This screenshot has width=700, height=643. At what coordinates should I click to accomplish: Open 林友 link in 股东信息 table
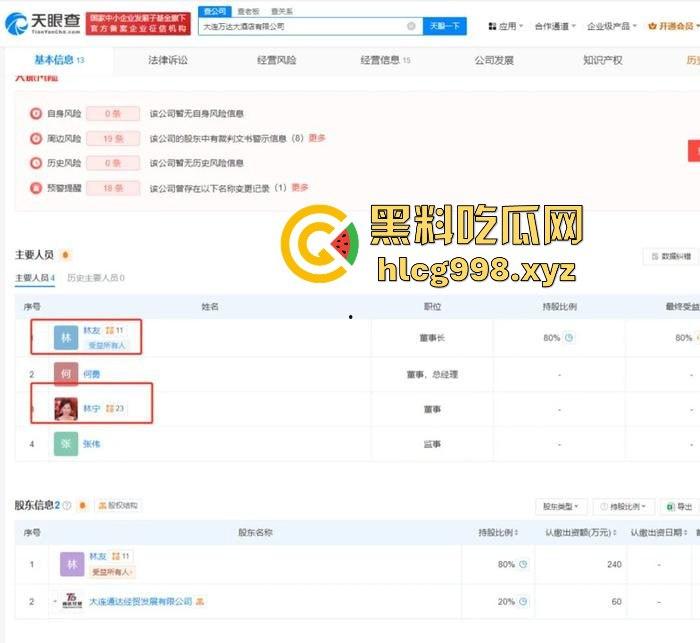[98, 556]
